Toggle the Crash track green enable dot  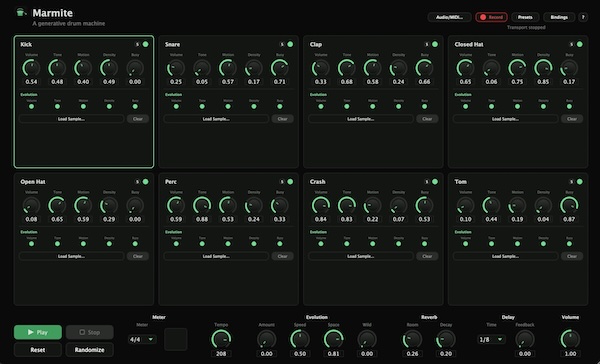click(435, 182)
